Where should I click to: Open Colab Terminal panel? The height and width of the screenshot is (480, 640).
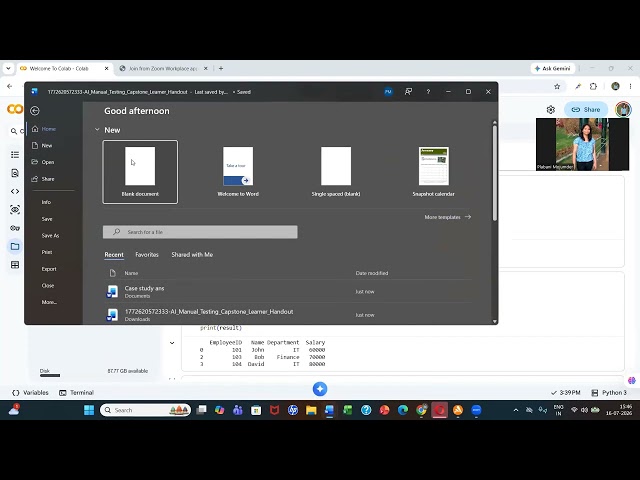[x=76, y=393]
